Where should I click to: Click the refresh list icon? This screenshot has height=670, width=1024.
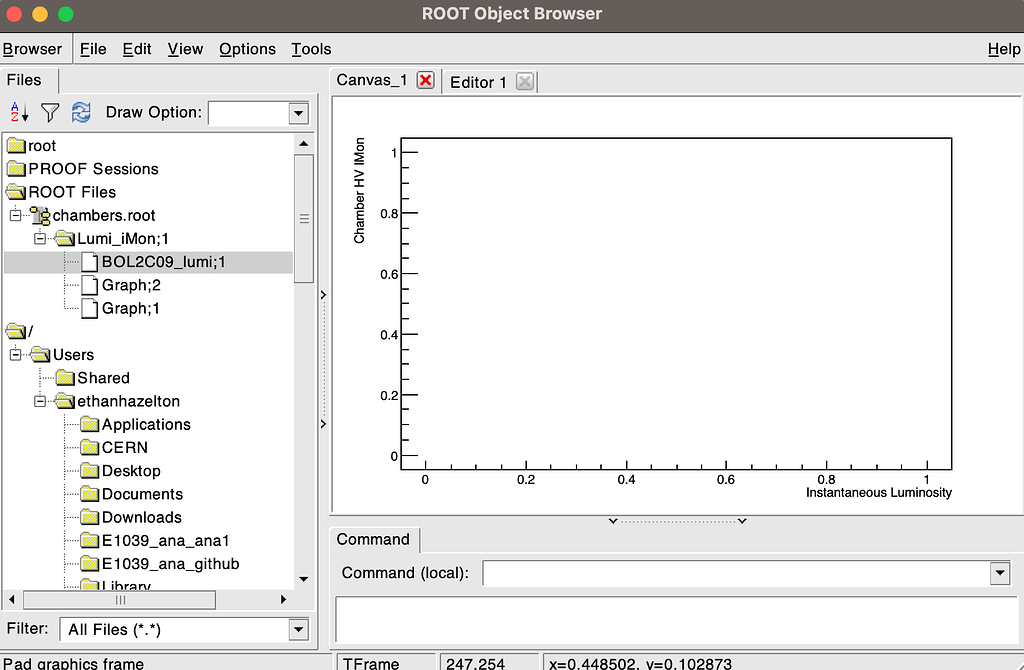pos(81,112)
